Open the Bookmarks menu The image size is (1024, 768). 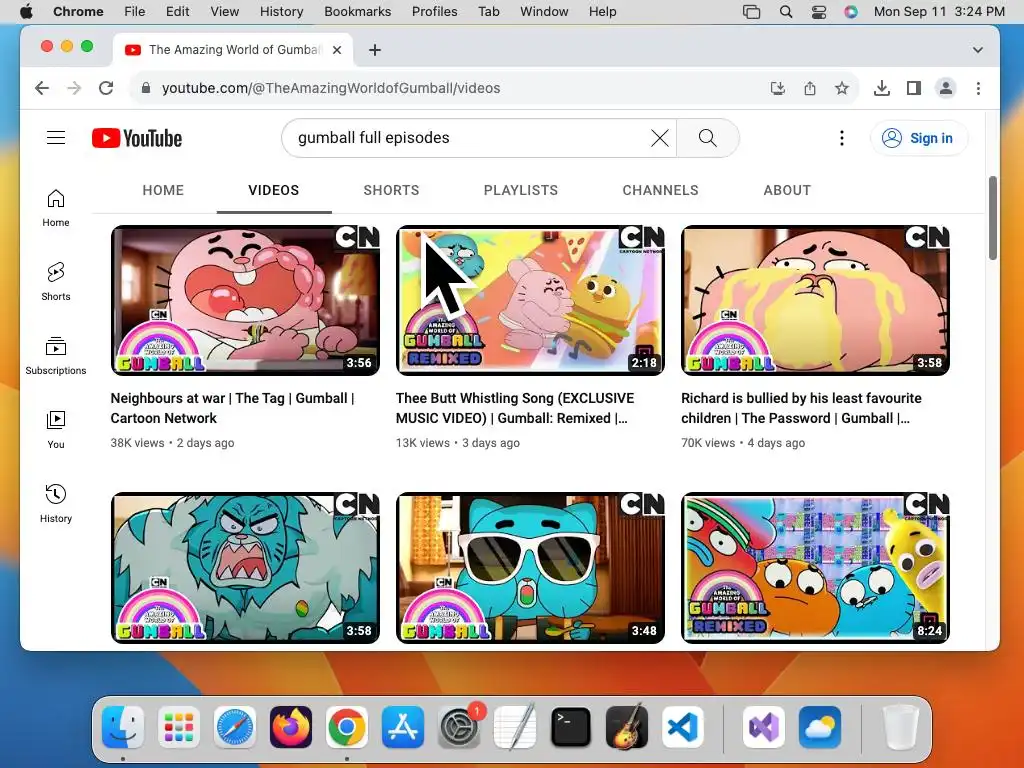coord(357,11)
